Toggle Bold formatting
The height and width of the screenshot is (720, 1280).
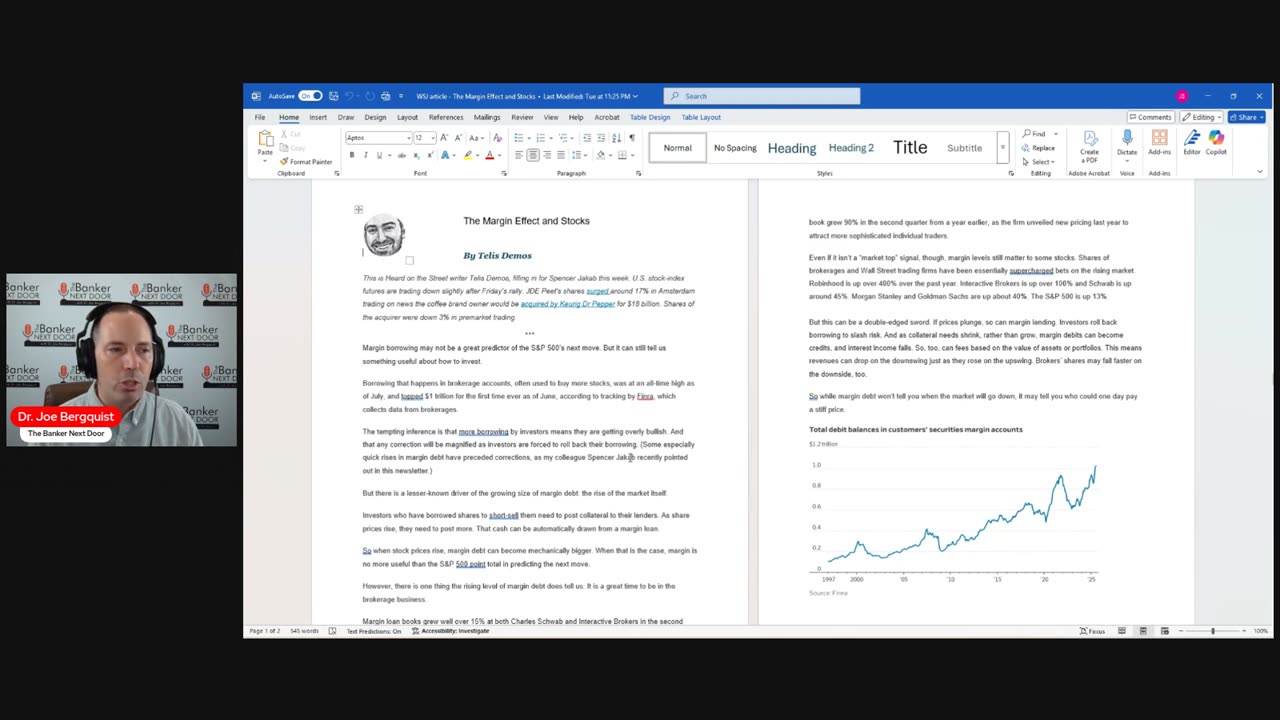(x=351, y=155)
